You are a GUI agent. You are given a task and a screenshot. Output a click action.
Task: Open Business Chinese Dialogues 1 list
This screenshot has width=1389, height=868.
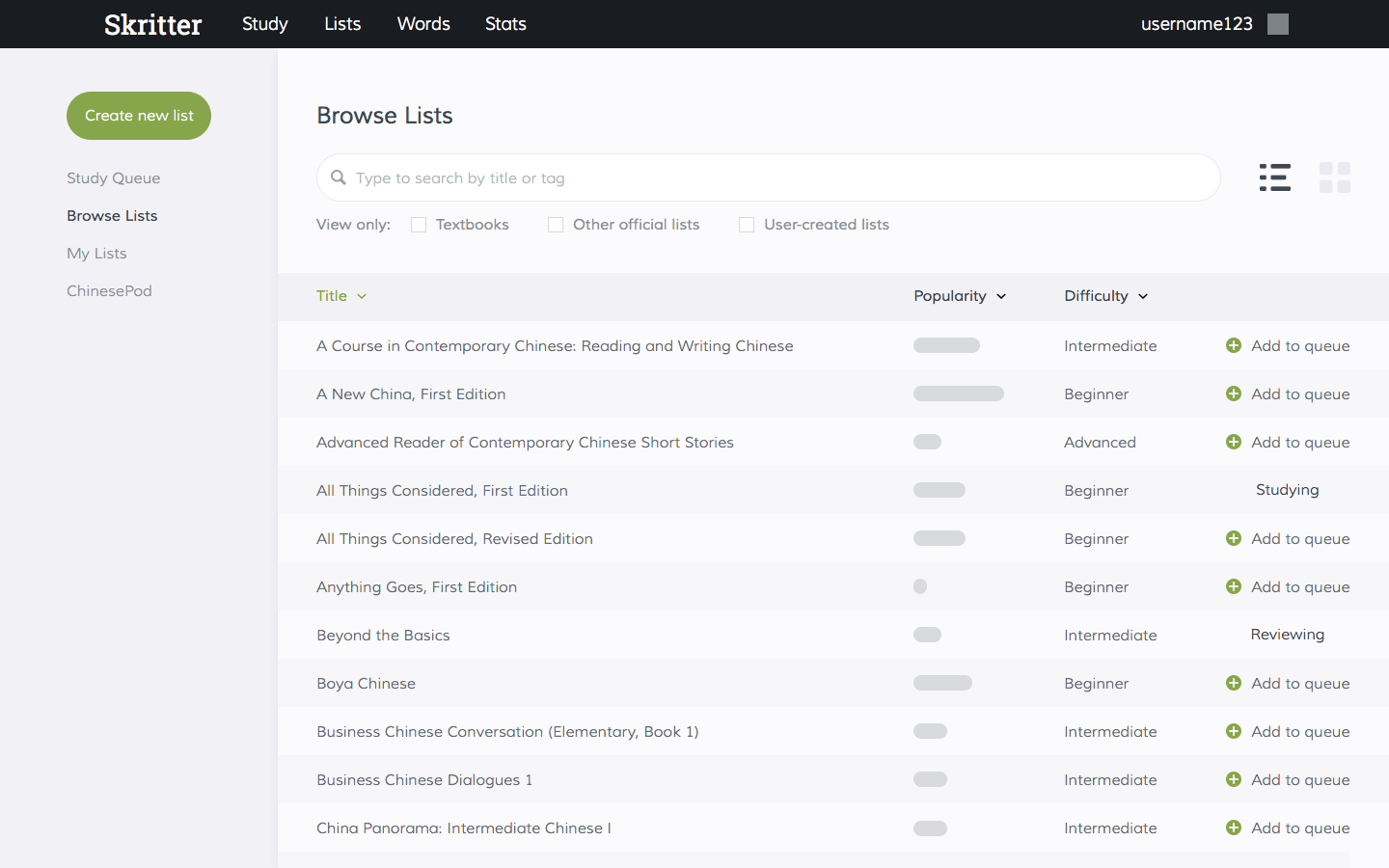coord(424,779)
